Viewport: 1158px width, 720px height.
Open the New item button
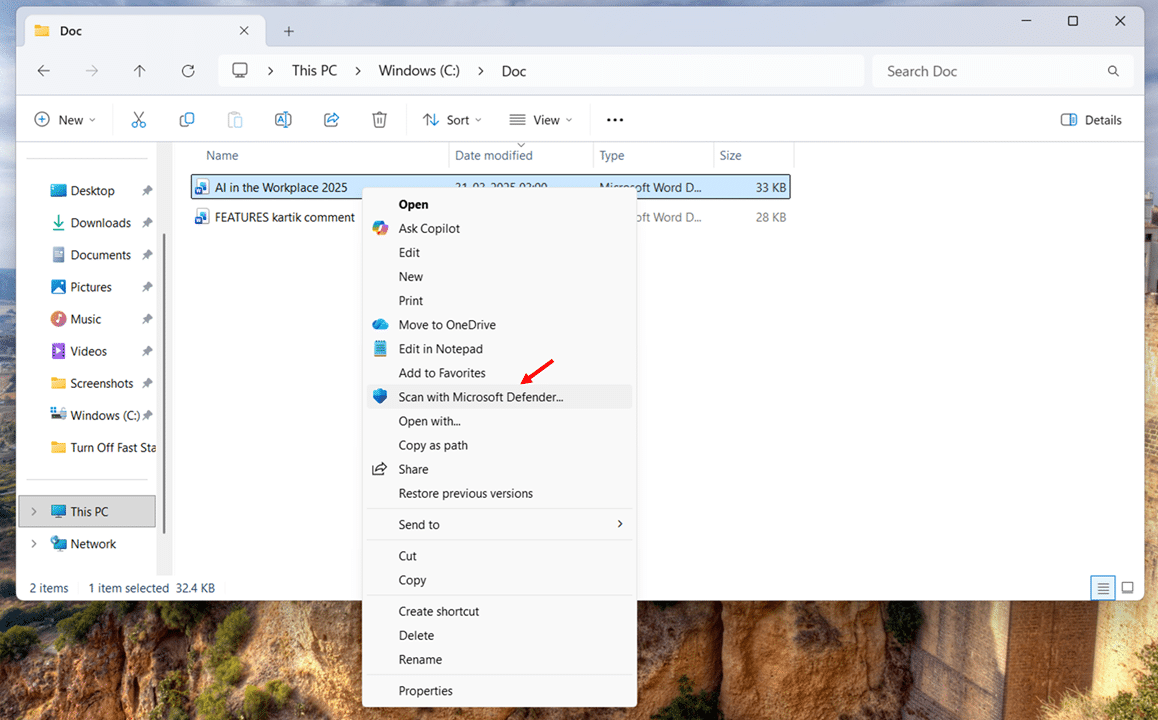pyautogui.click(x=65, y=120)
